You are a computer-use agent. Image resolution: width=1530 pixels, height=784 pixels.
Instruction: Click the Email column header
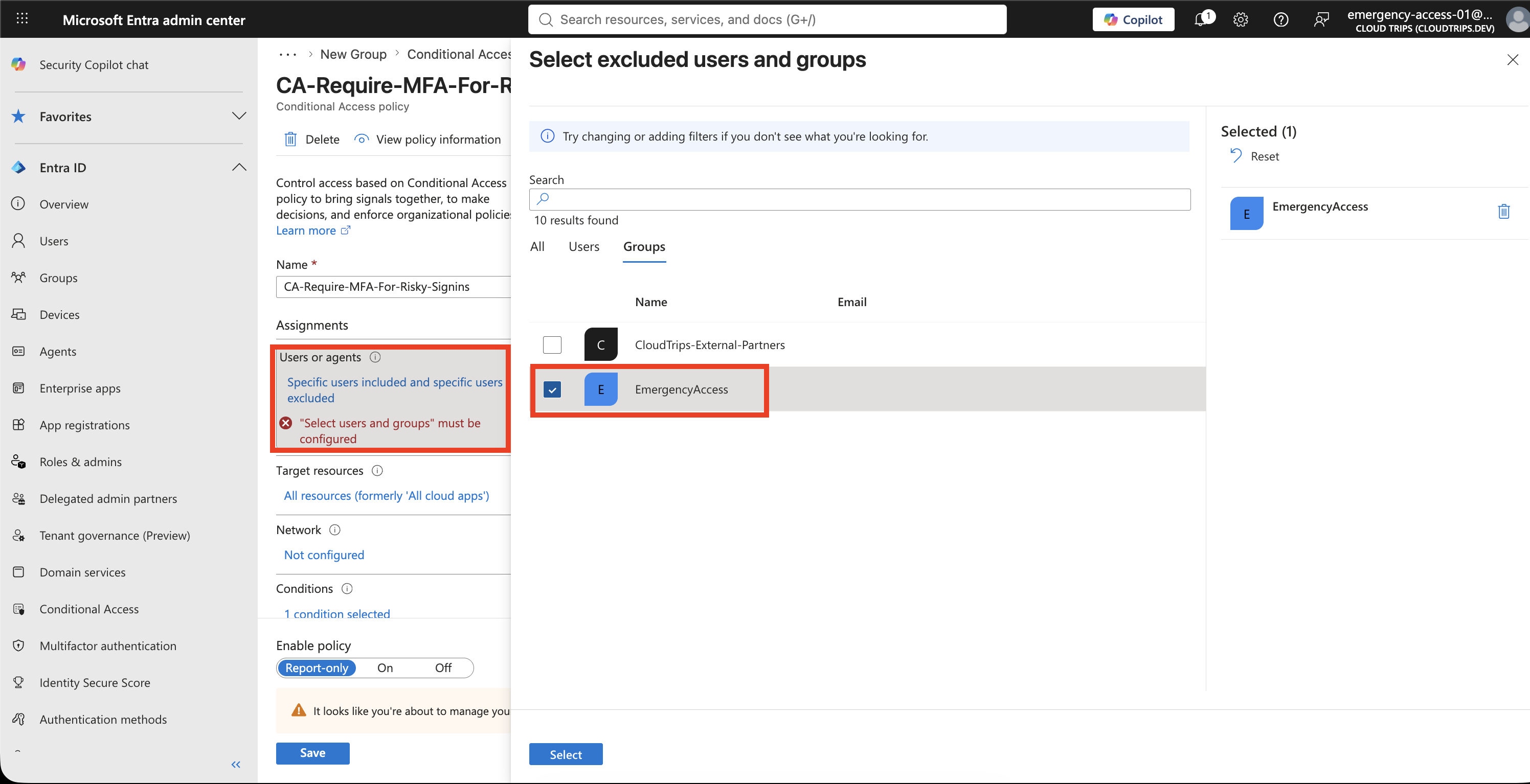click(852, 302)
